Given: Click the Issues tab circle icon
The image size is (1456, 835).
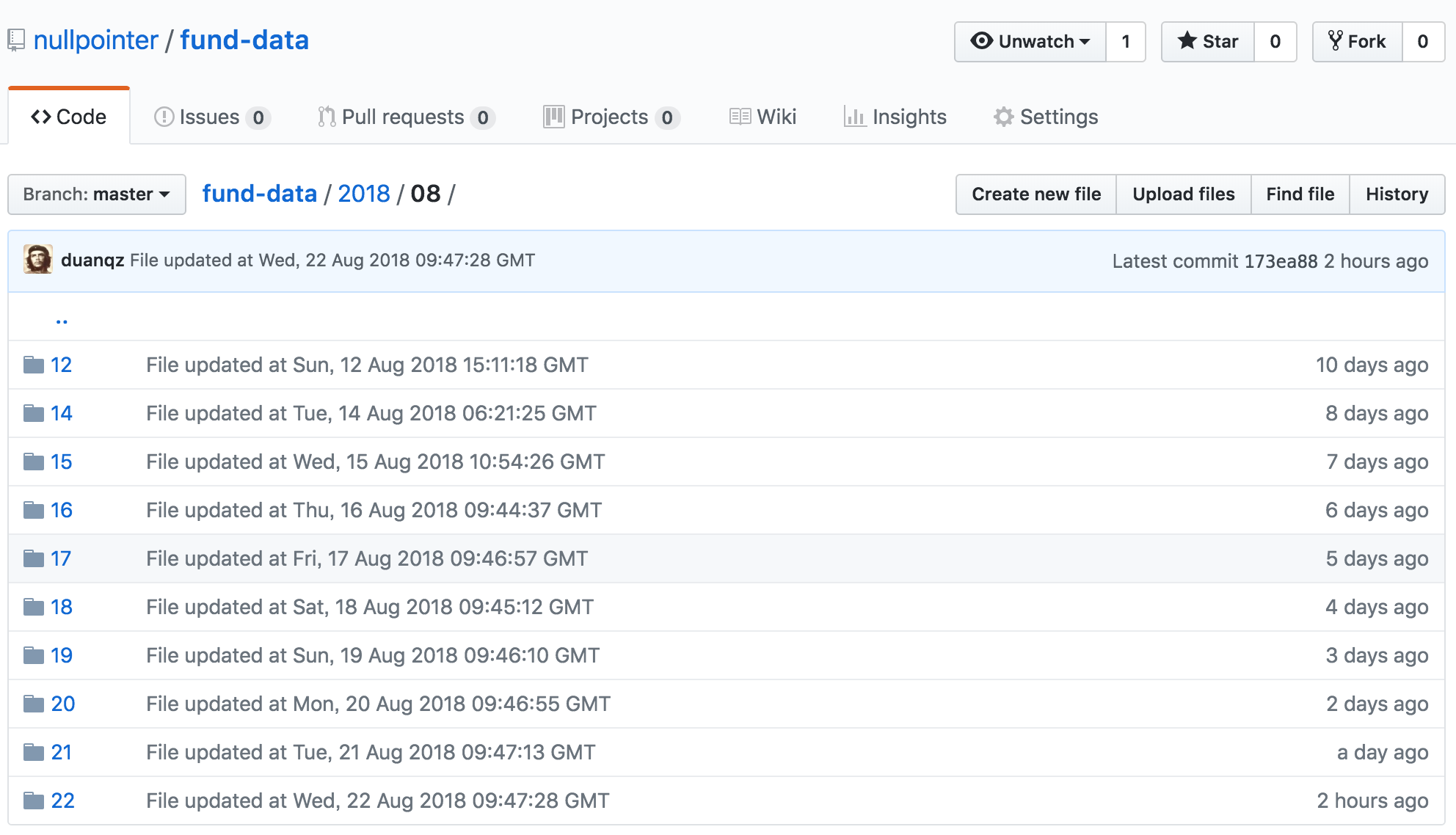Looking at the screenshot, I should point(164,117).
